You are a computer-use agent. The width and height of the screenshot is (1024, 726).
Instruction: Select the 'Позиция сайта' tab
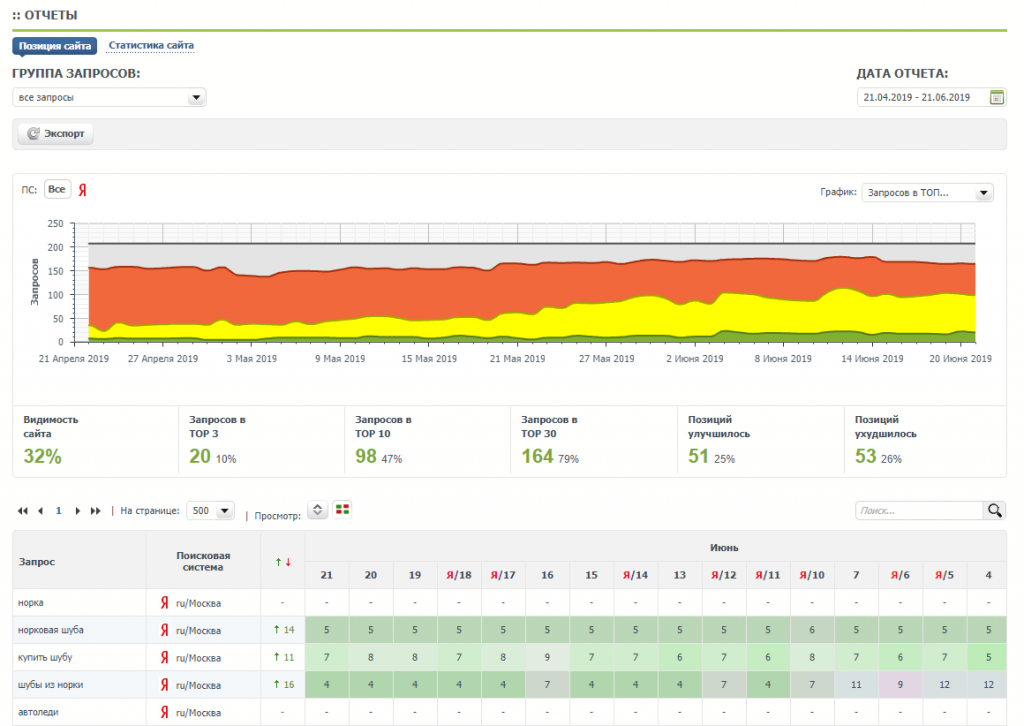55,45
